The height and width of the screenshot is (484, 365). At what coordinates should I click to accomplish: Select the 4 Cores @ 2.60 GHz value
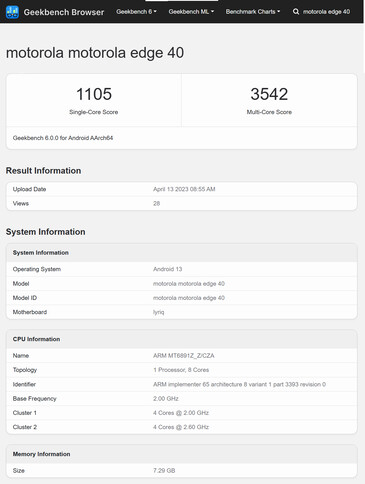[181, 427]
